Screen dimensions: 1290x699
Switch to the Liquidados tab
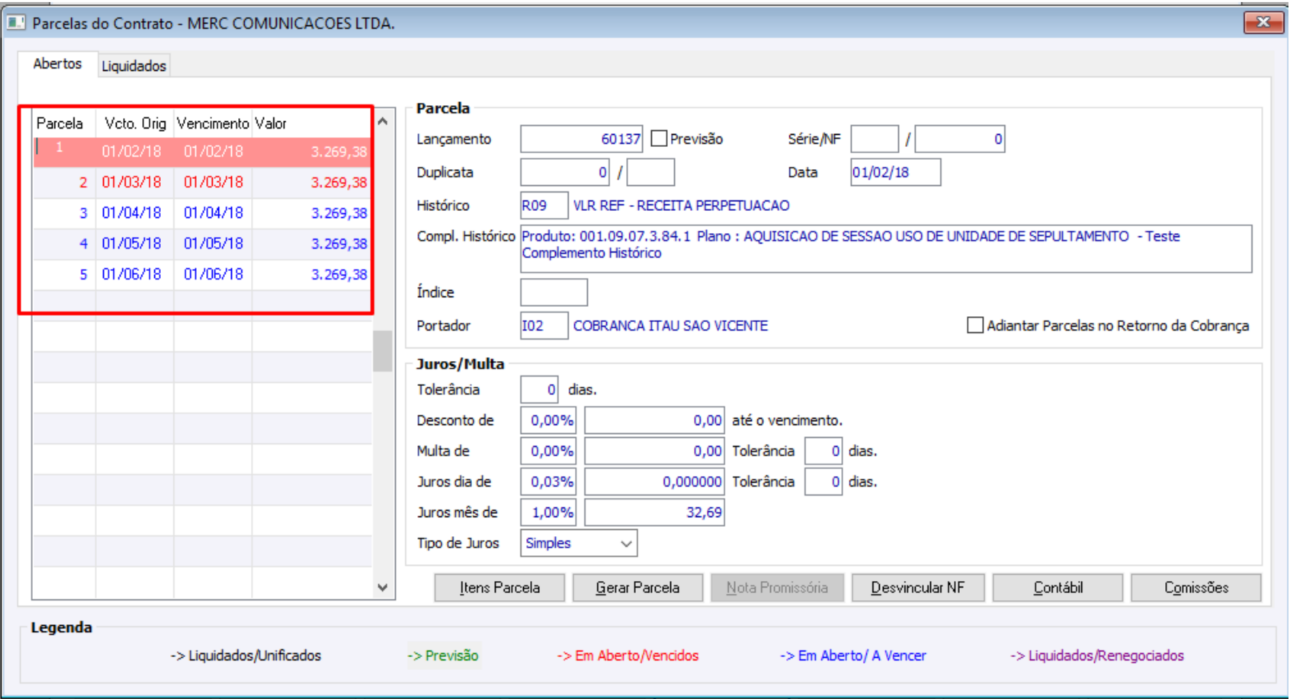click(x=134, y=66)
